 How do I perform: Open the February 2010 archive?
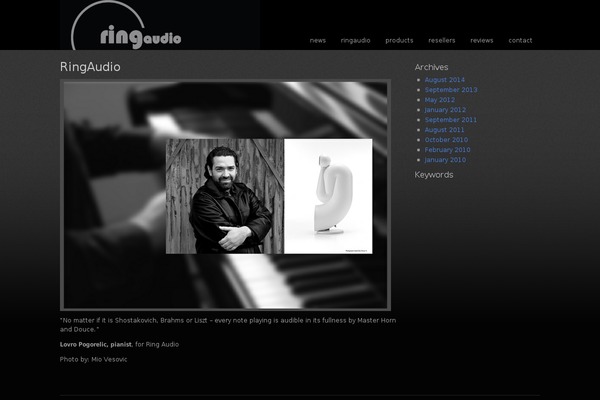pos(447,150)
